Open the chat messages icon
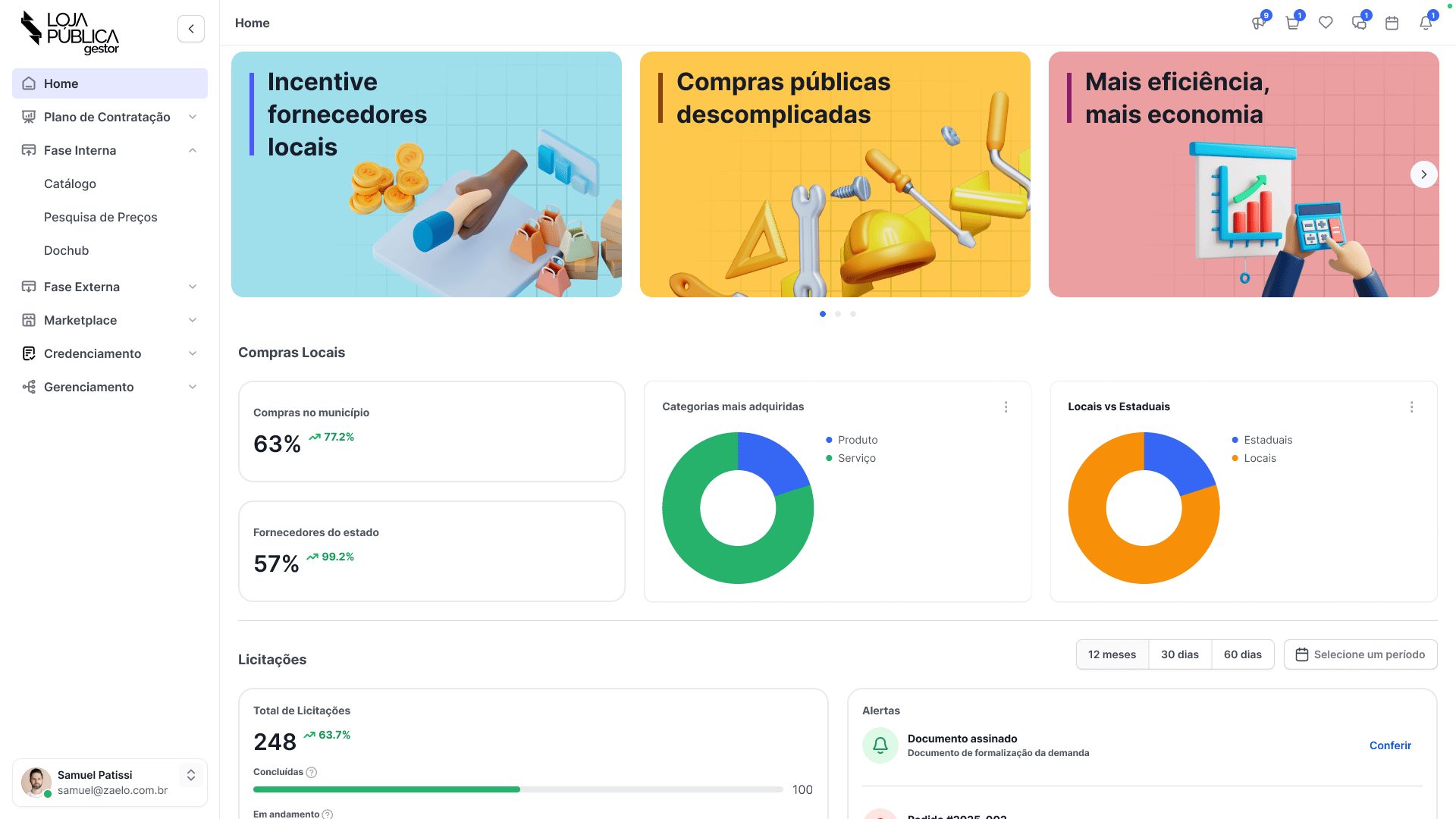Image resolution: width=1456 pixels, height=819 pixels. 1359,23
